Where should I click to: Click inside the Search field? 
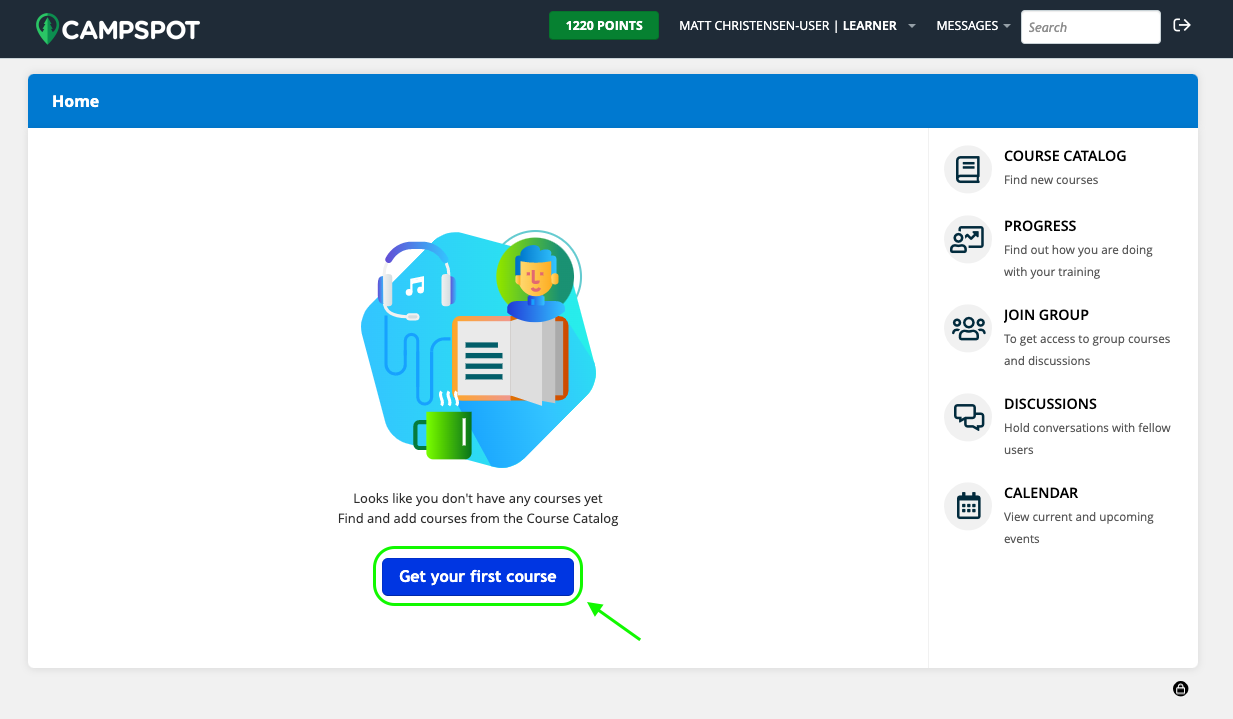click(x=1090, y=27)
